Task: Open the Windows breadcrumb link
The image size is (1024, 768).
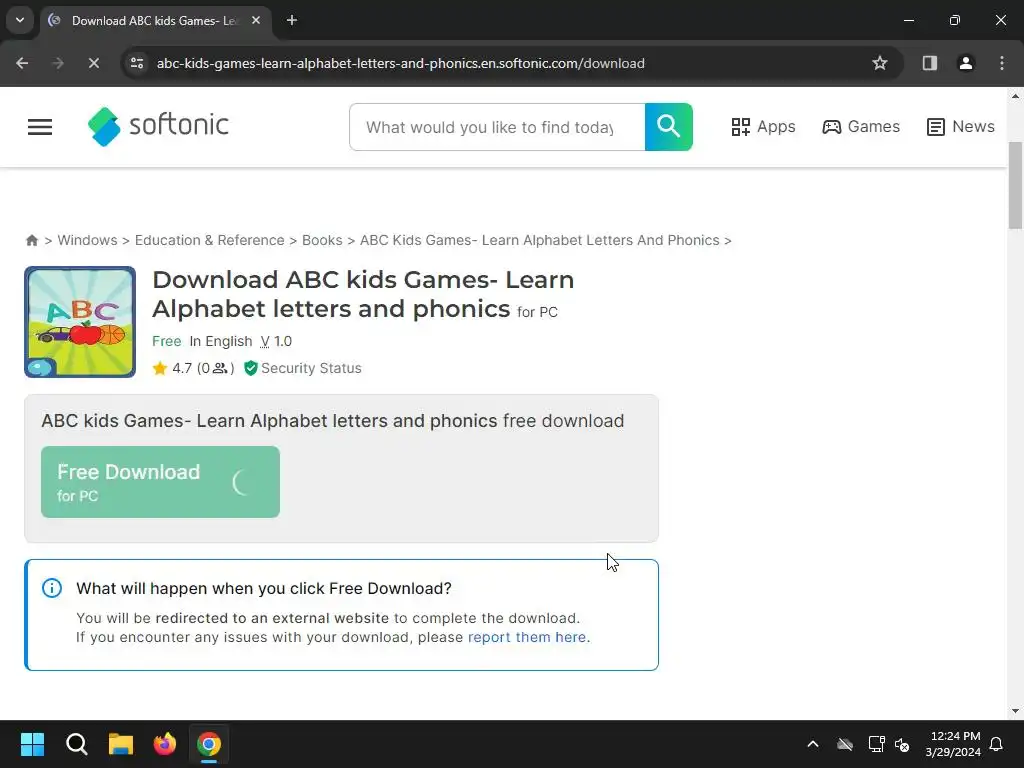Action: click(x=88, y=240)
